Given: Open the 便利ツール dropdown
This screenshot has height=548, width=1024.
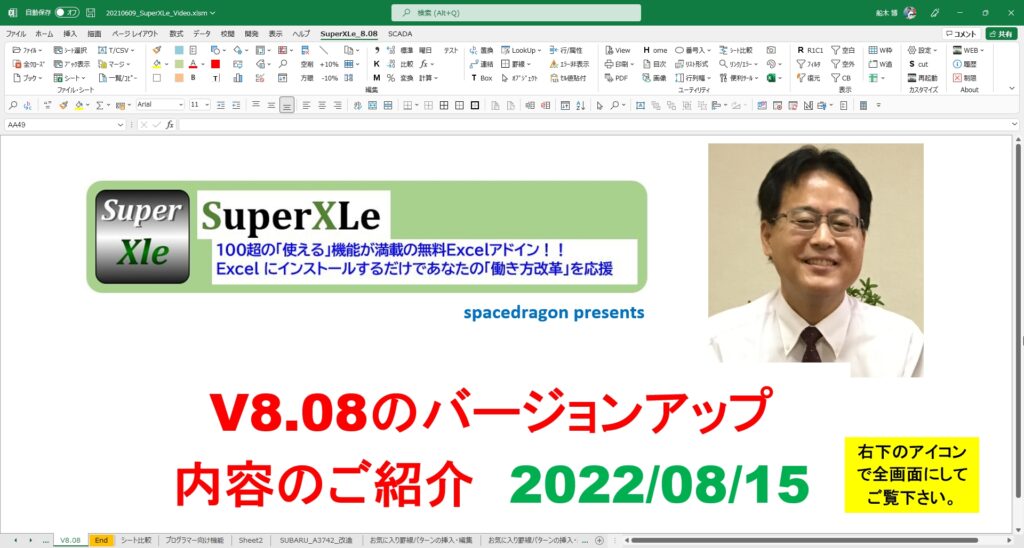Looking at the screenshot, I should (739, 78).
